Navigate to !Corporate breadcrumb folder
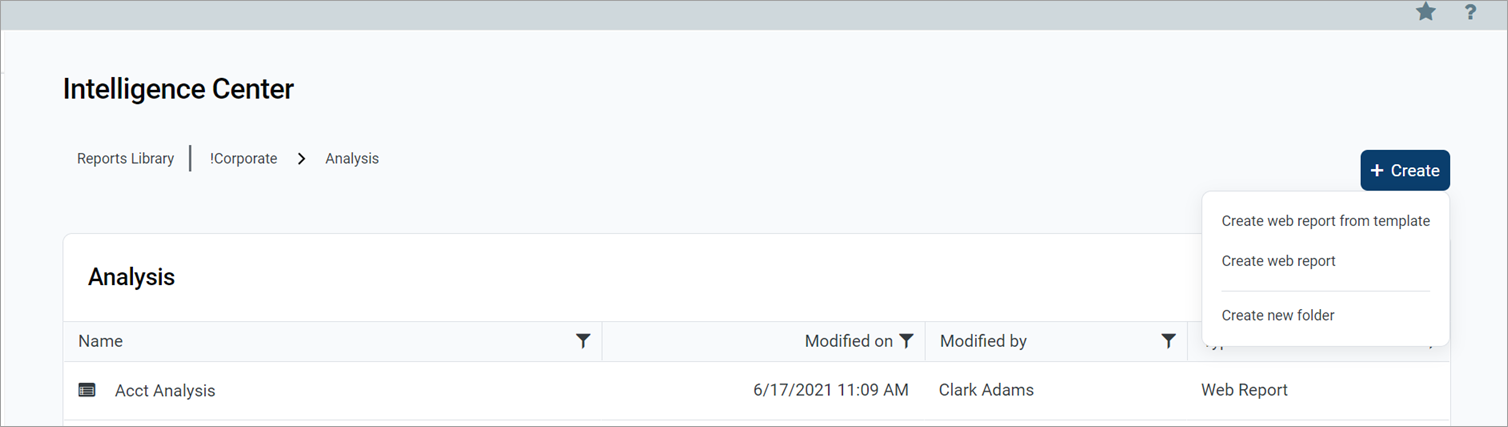Screen dimensions: 1508x427 (x=243, y=158)
